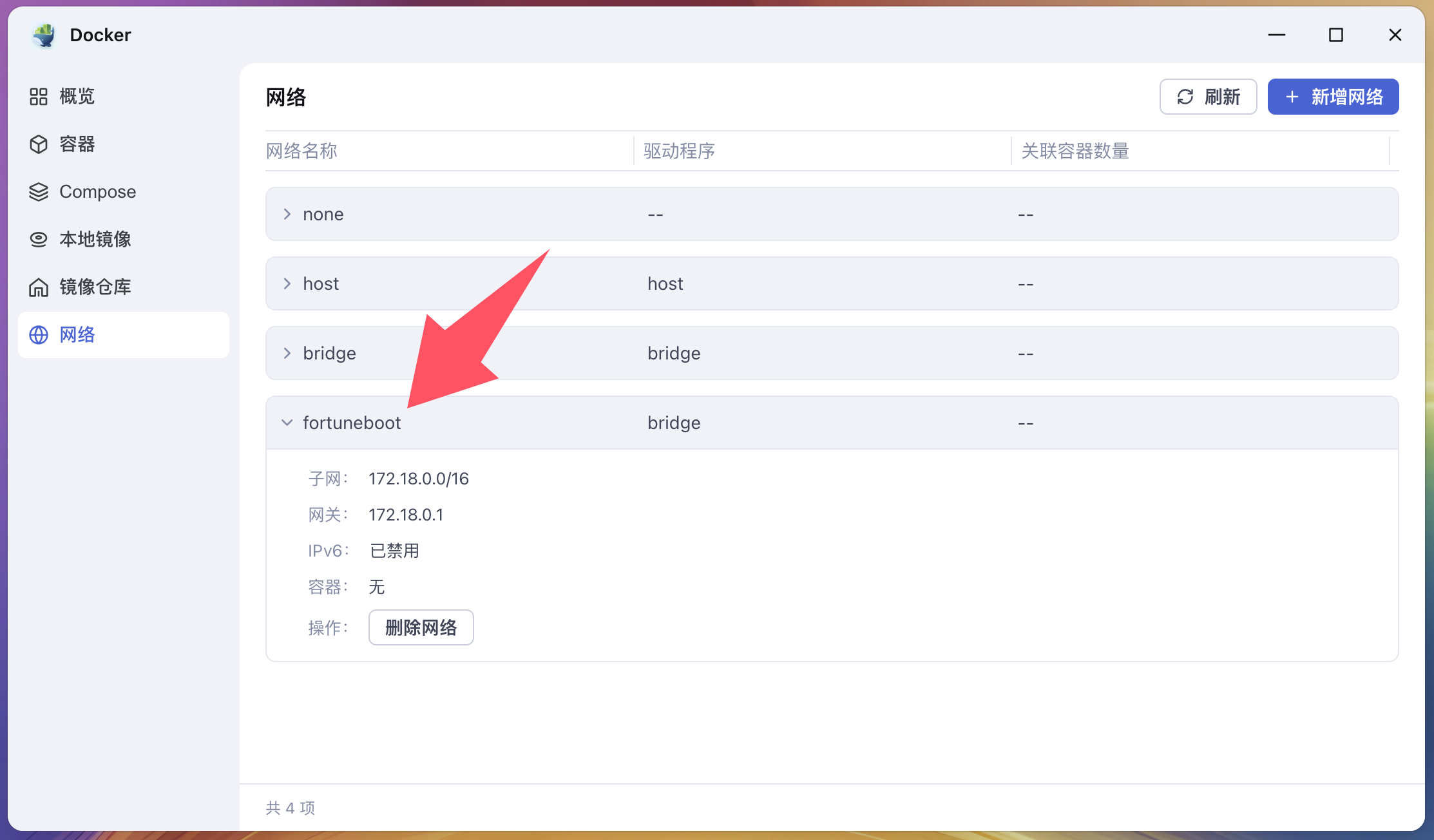The image size is (1434, 840).
Task: Expand the host network row
Action: pyautogui.click(x=287, y=283)
